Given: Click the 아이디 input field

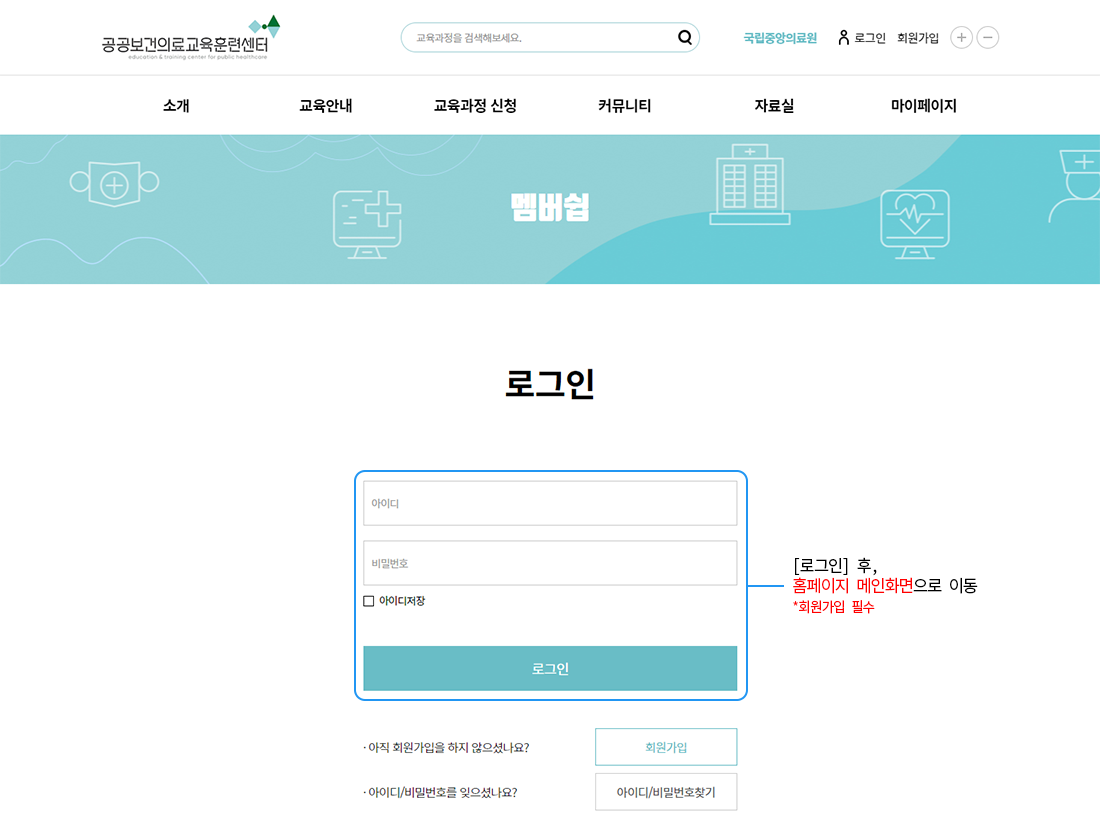Looking at the screenshot, I should point(550,503).
